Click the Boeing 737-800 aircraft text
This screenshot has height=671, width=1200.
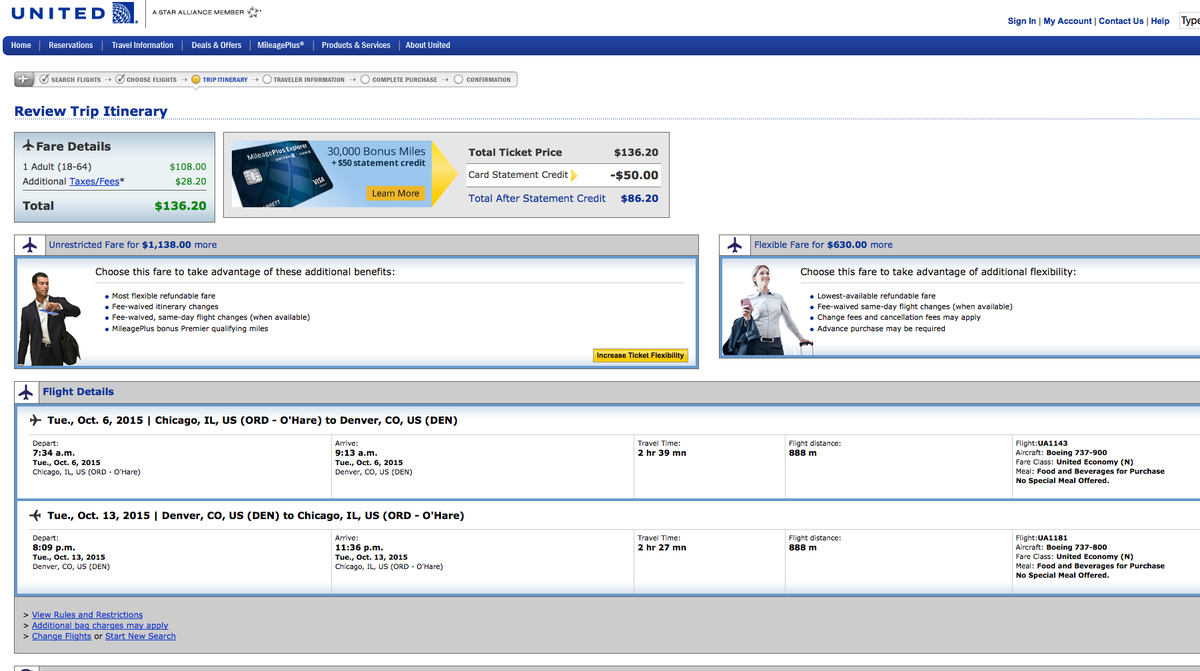[x=1077, y=548]
